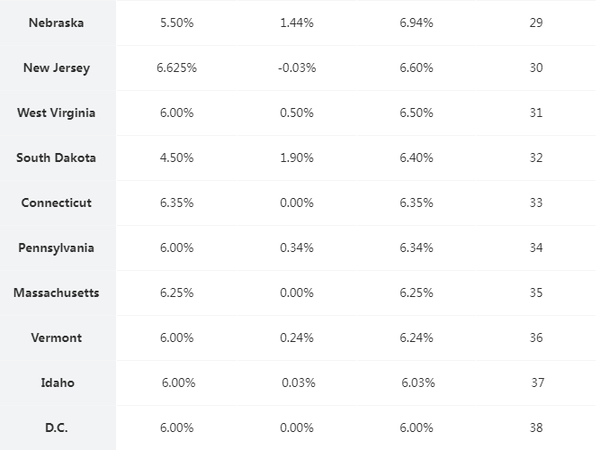
Task: Click Idaho's 6.03% combined rate
Action: click(419, 382)
